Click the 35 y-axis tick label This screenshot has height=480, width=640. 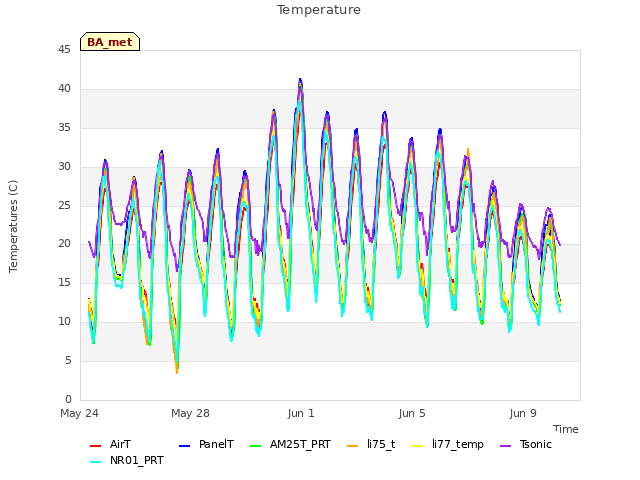(x=64, y=128)
